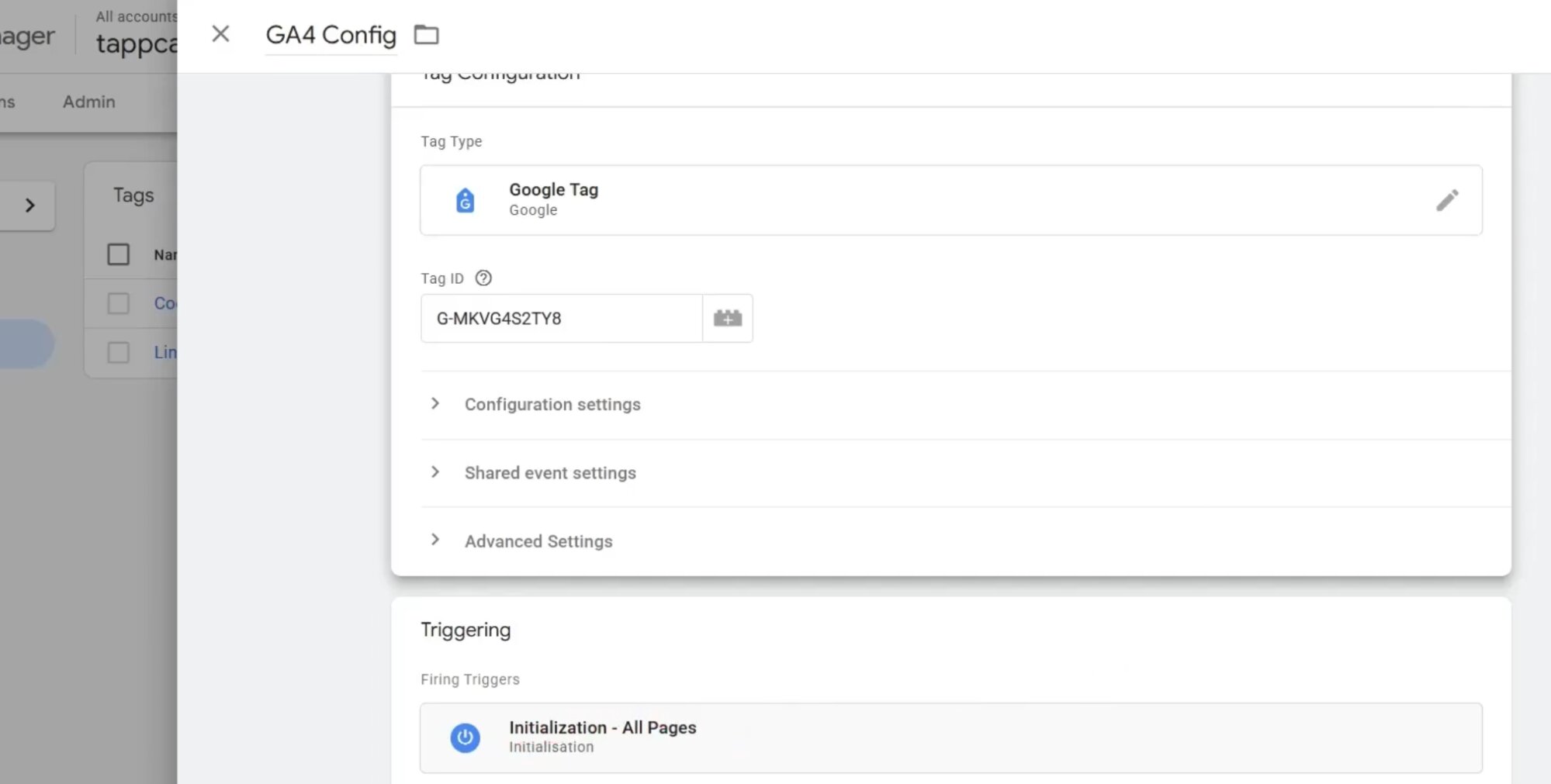Click the tappca container name in background

pos(137,44)
